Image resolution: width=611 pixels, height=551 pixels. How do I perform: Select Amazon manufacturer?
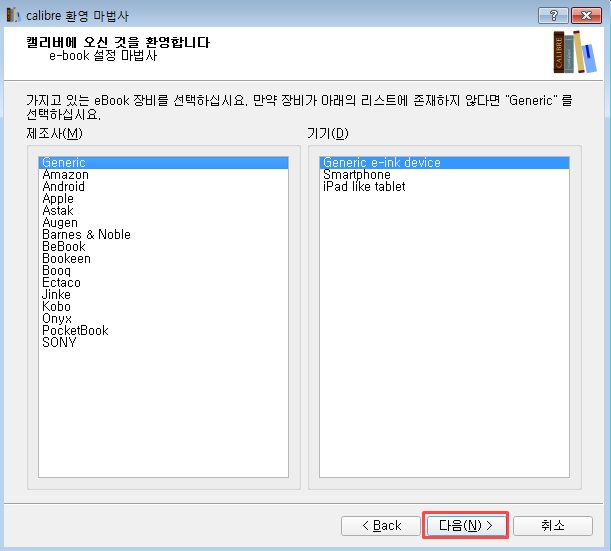tap(163, 175)
